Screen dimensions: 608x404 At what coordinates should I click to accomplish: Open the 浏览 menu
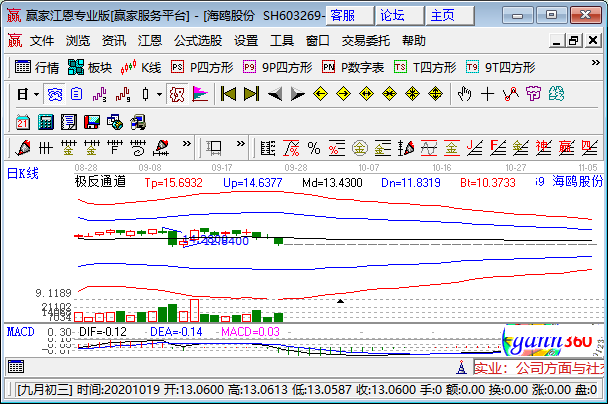point(78,41)
